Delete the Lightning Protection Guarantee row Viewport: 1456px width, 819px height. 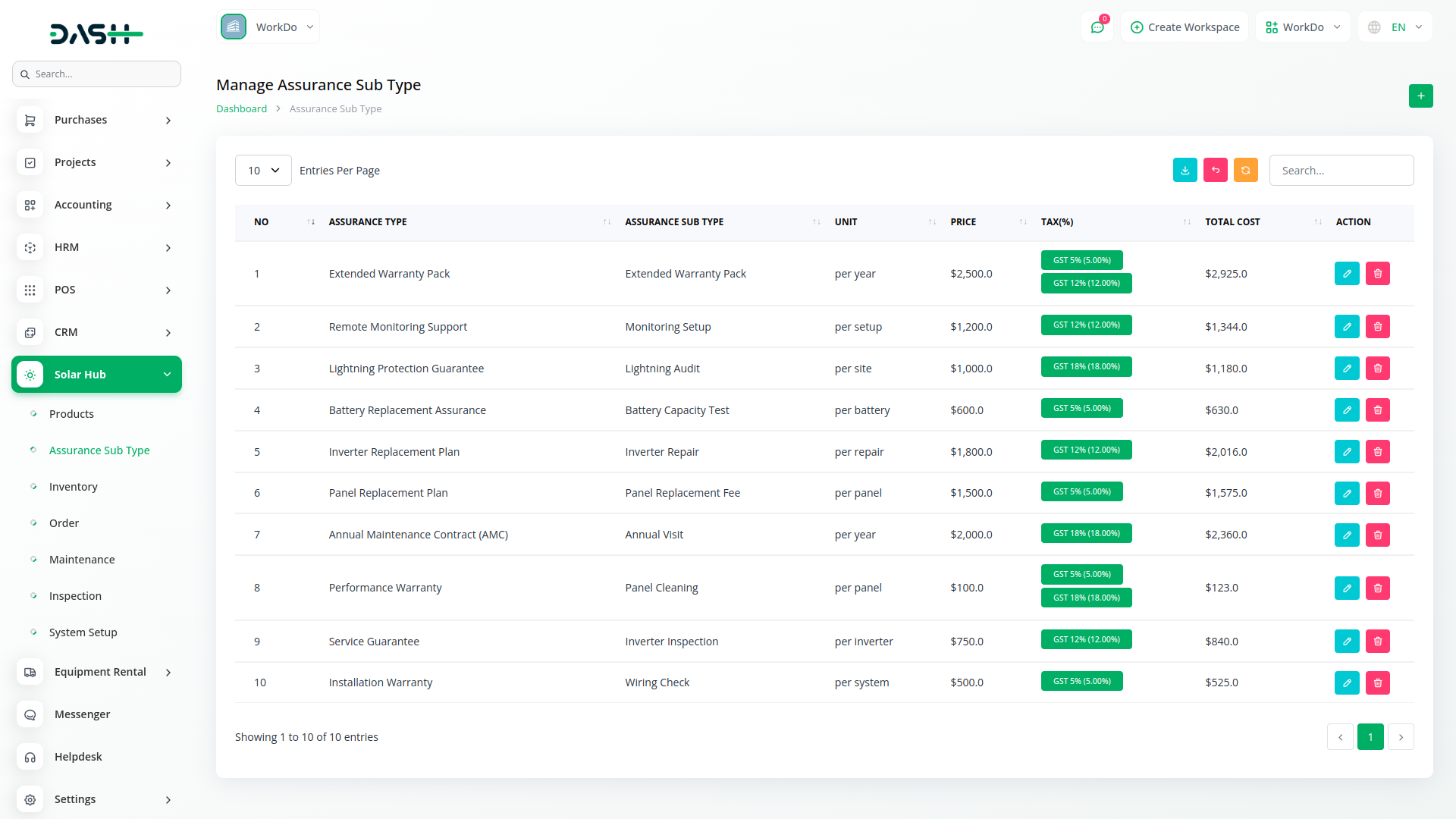coord(1377,369)
